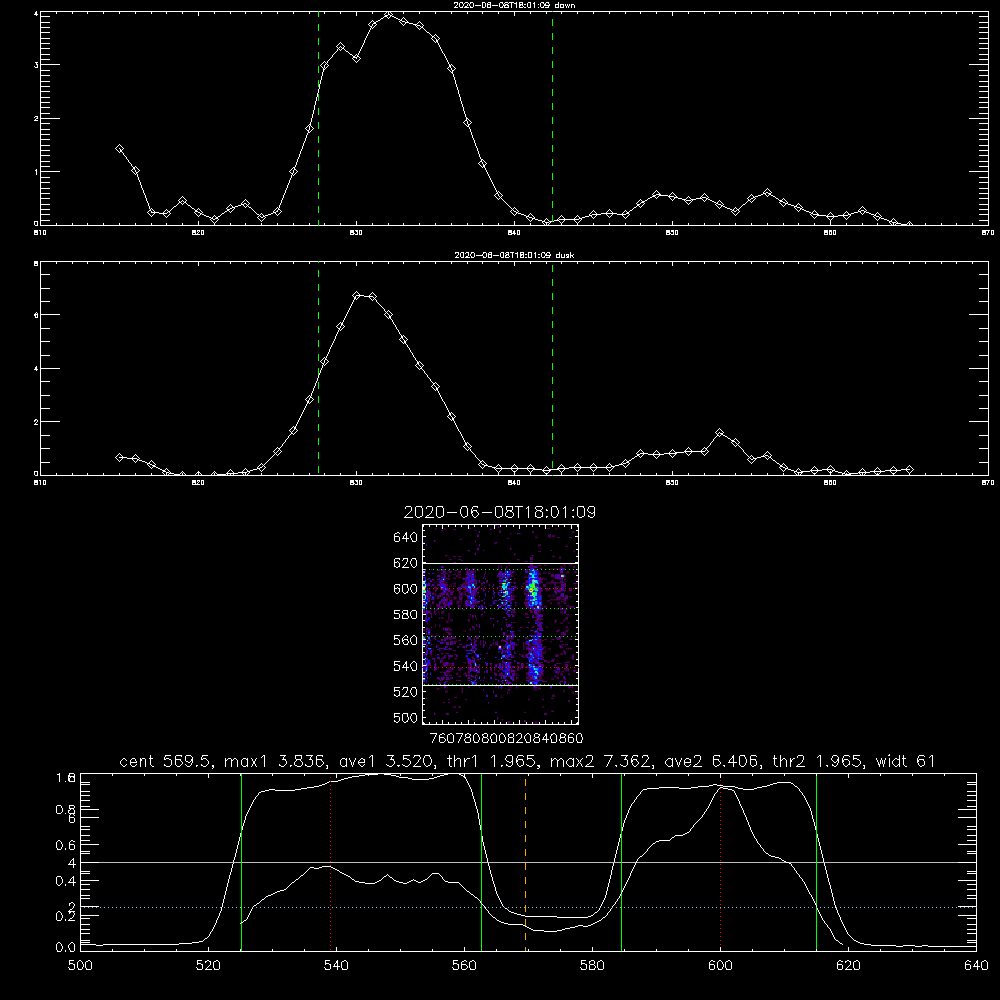Click spectrogram y-axis label 580

coord(406,615)
